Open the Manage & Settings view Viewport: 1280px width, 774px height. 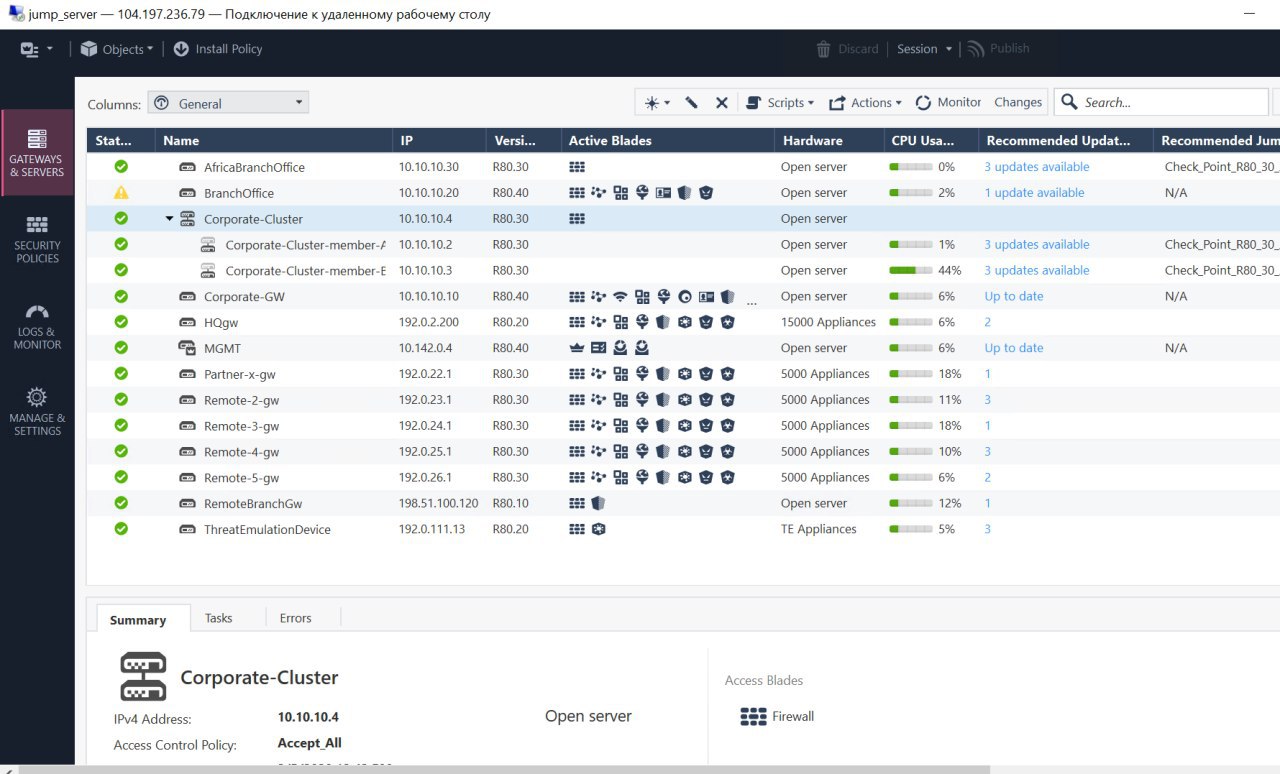tap(37, 412)
